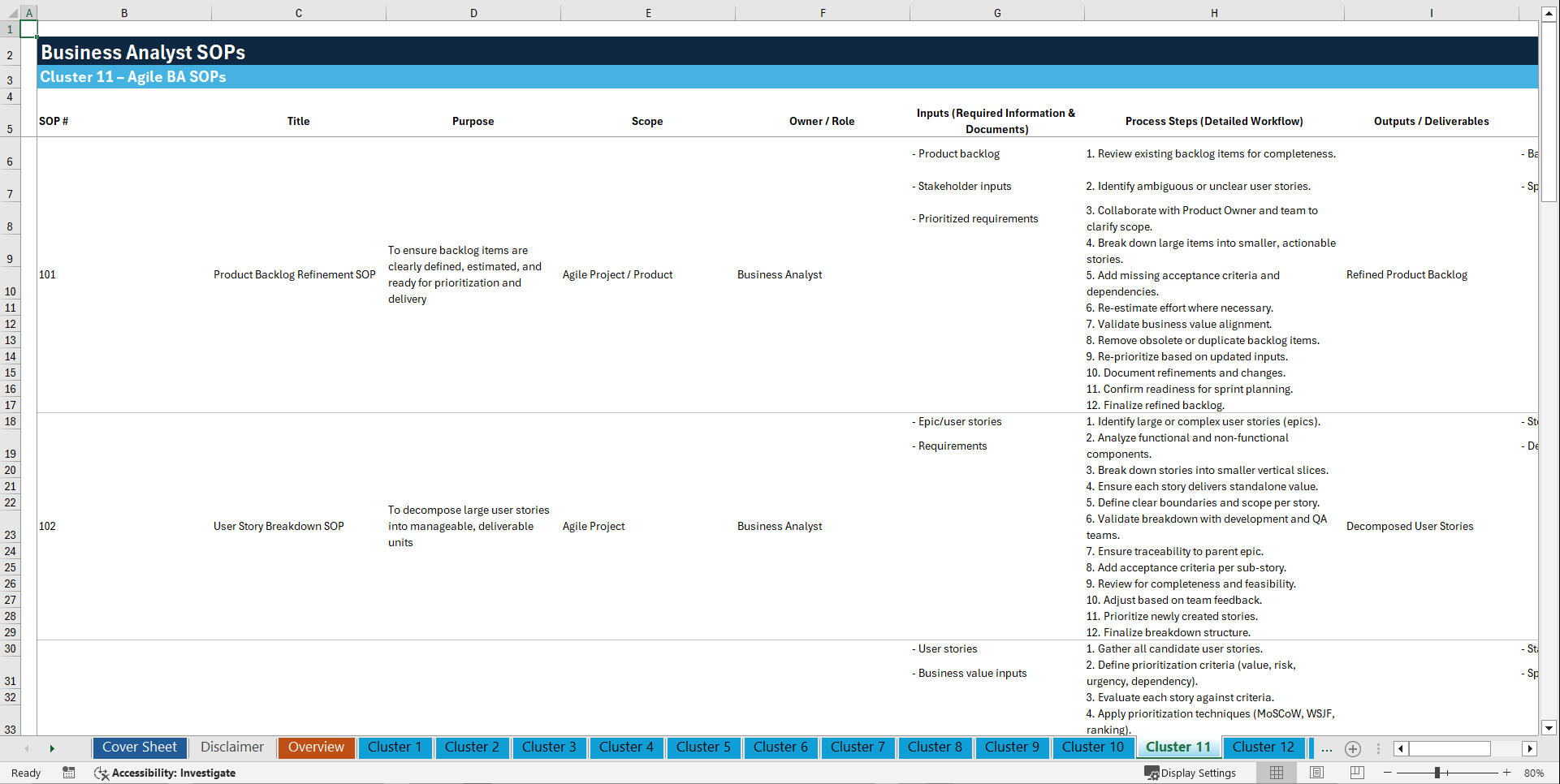Zoom out using the minus icon
The height and width of the screenshot is (784, 1560).
point(1388,773)
